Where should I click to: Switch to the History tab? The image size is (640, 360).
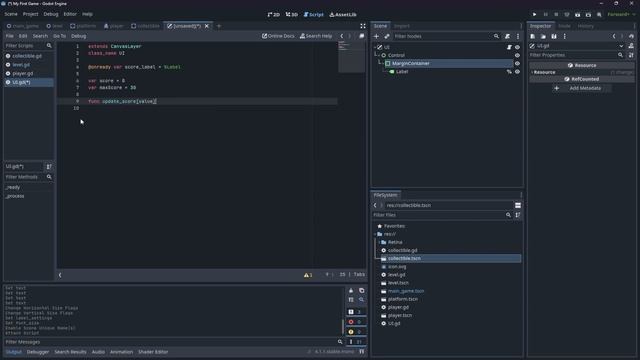[x=586, y=26]
